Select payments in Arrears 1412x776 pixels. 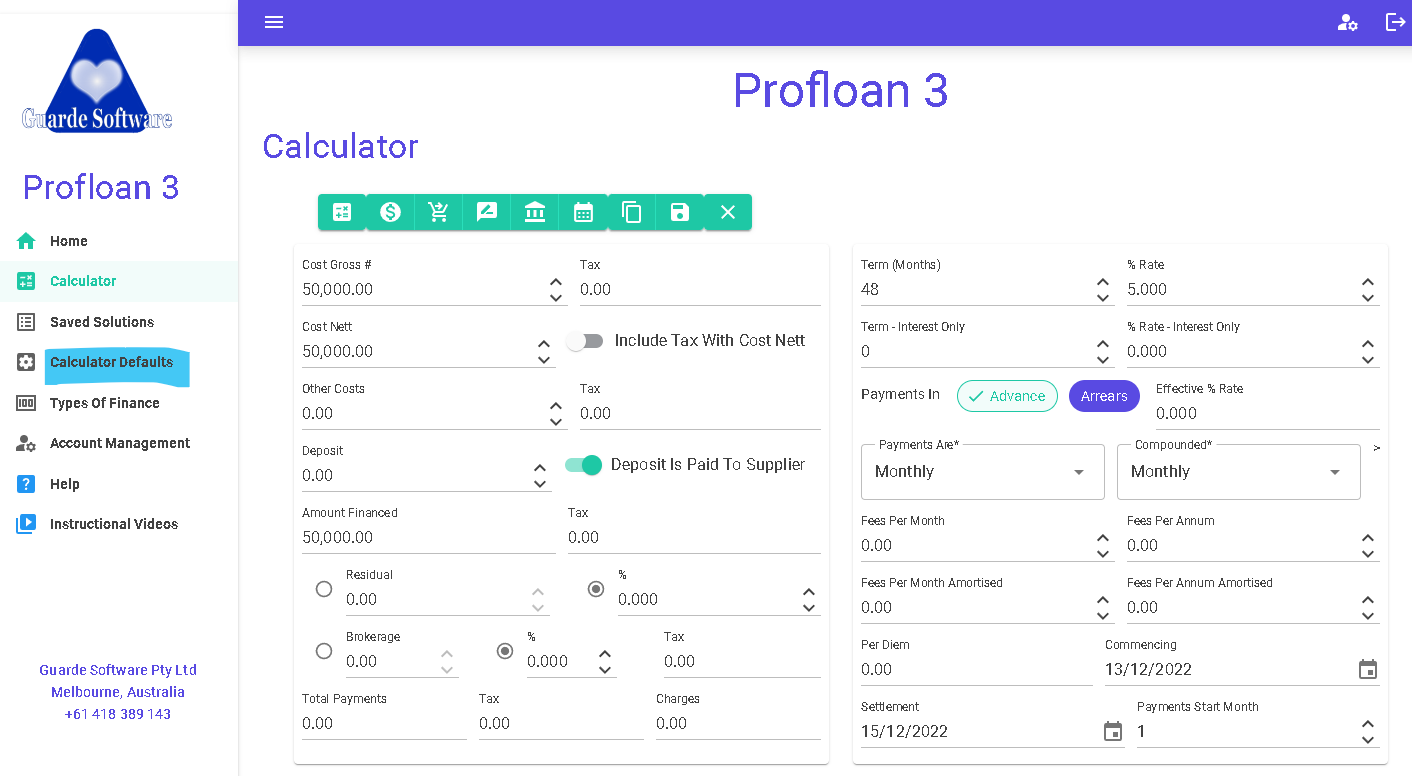[1104, 396]
